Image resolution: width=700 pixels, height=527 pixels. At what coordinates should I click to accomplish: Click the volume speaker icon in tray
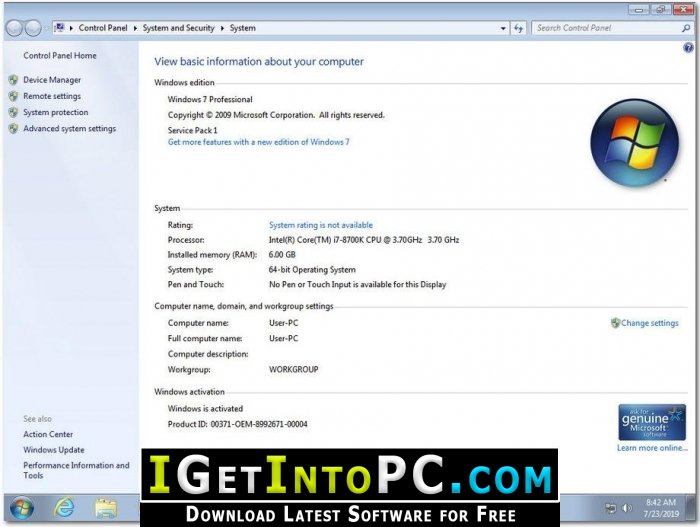tap(627, 508)
